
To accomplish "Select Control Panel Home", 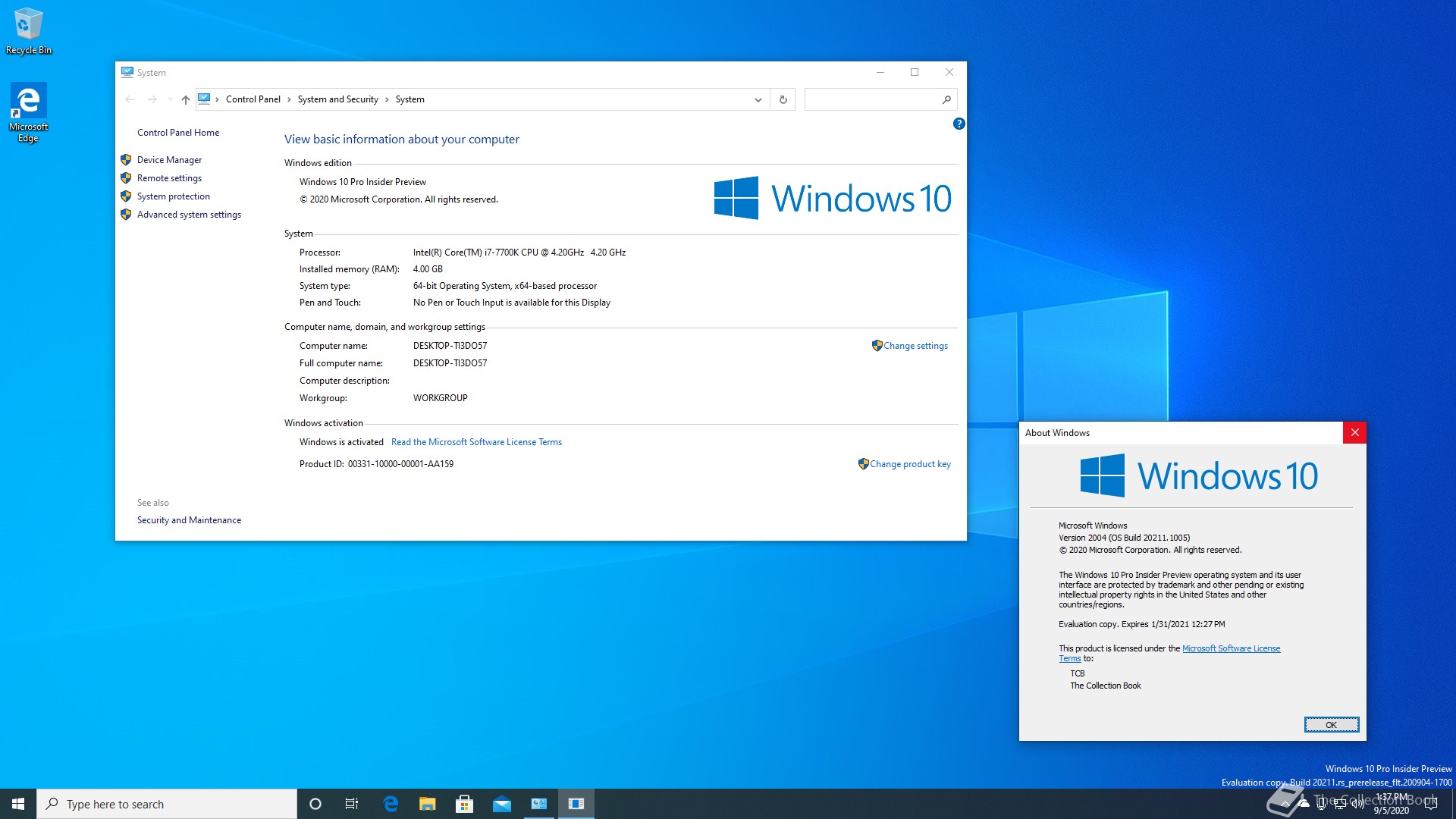I will pyautogui.click(x=178, y=132).
